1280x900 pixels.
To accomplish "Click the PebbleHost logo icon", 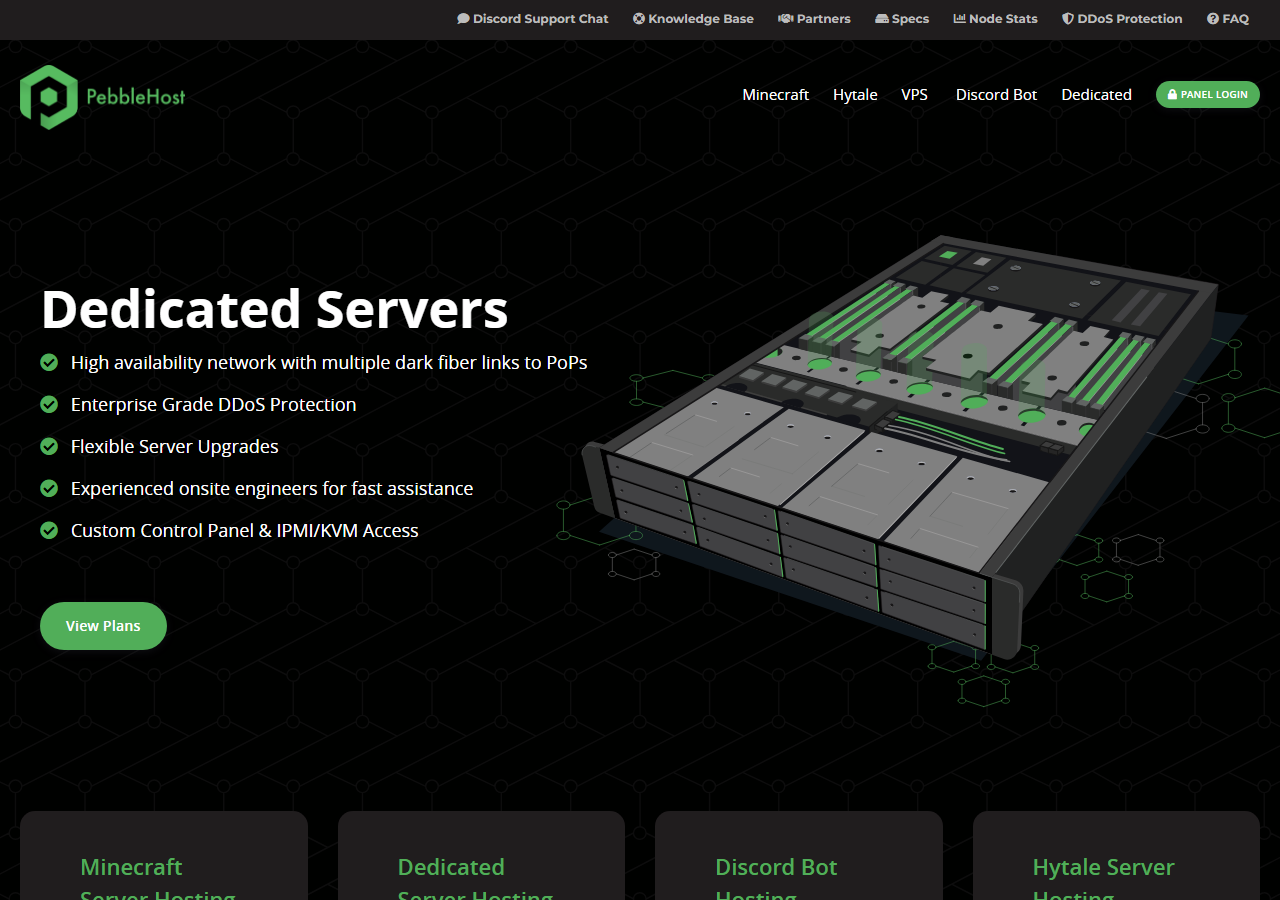I will click(x=48, y=97).
